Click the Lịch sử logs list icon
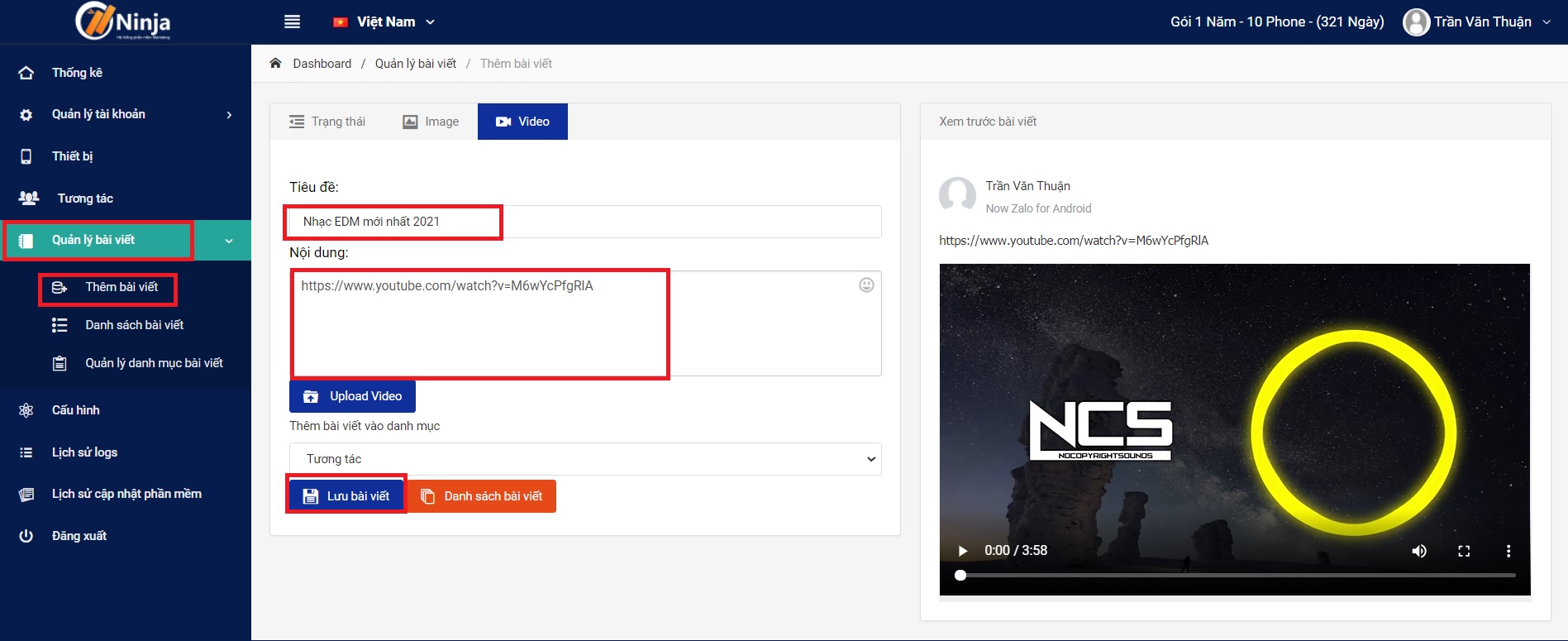The height and width of the screenshot is (641, 1568). tap(26, 452)
